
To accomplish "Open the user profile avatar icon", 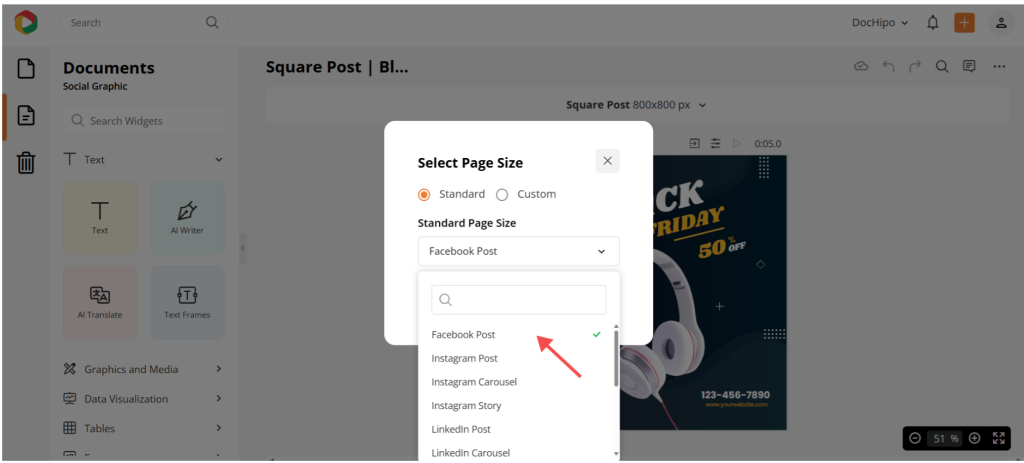I will tap(1000, 23).
